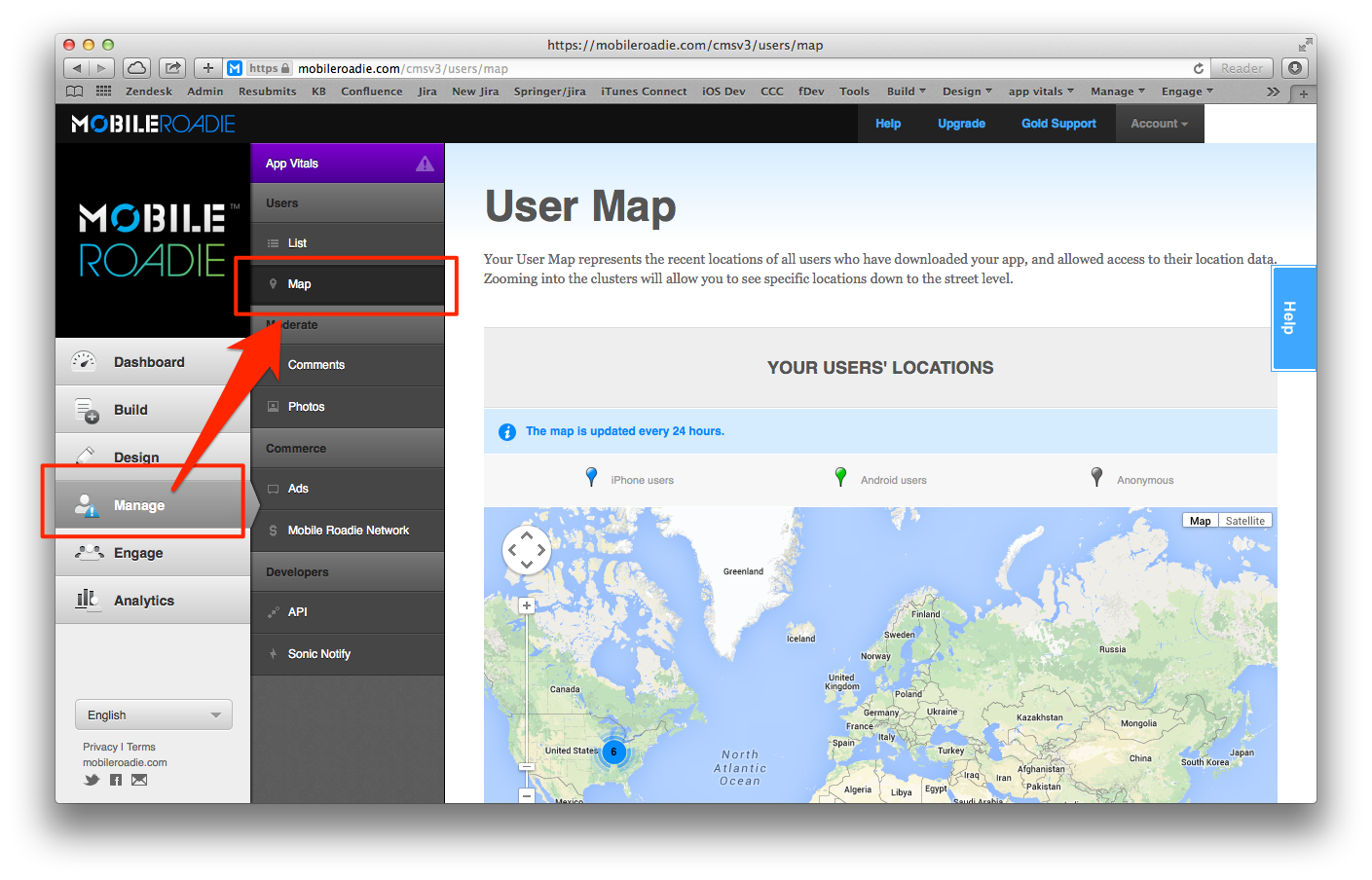Open the English language dropdown
The height and width of the screenshot is (880, 1372).
click(154, 715)
